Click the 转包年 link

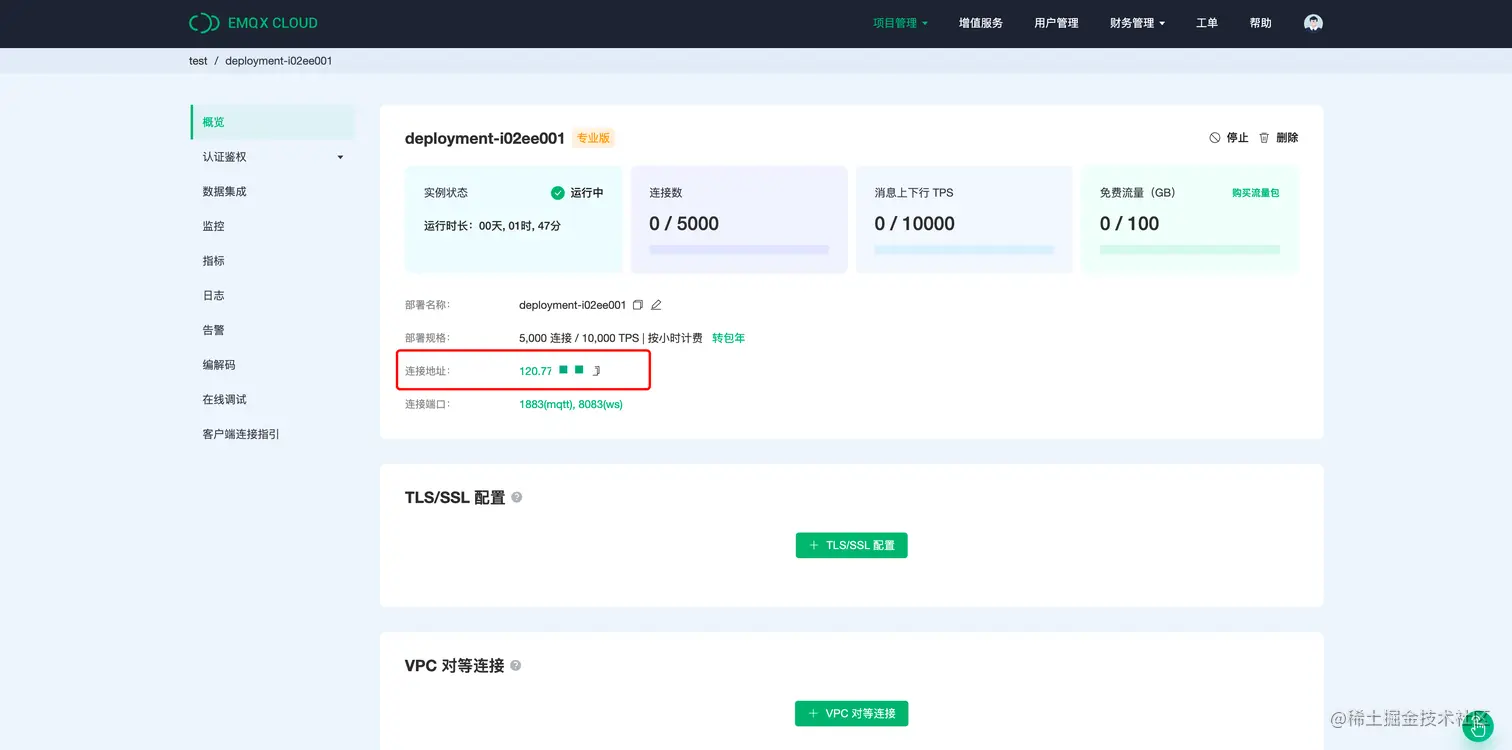point(727,337)
